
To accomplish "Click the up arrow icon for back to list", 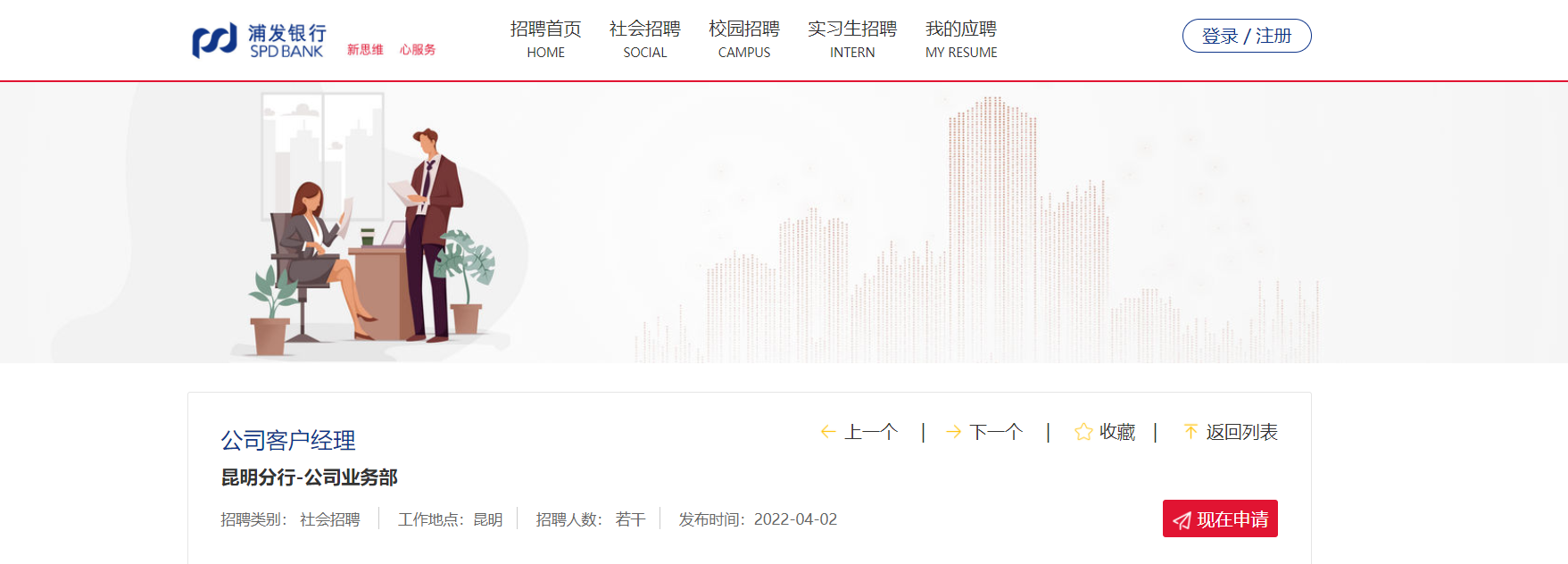I will coord(1191,432).
